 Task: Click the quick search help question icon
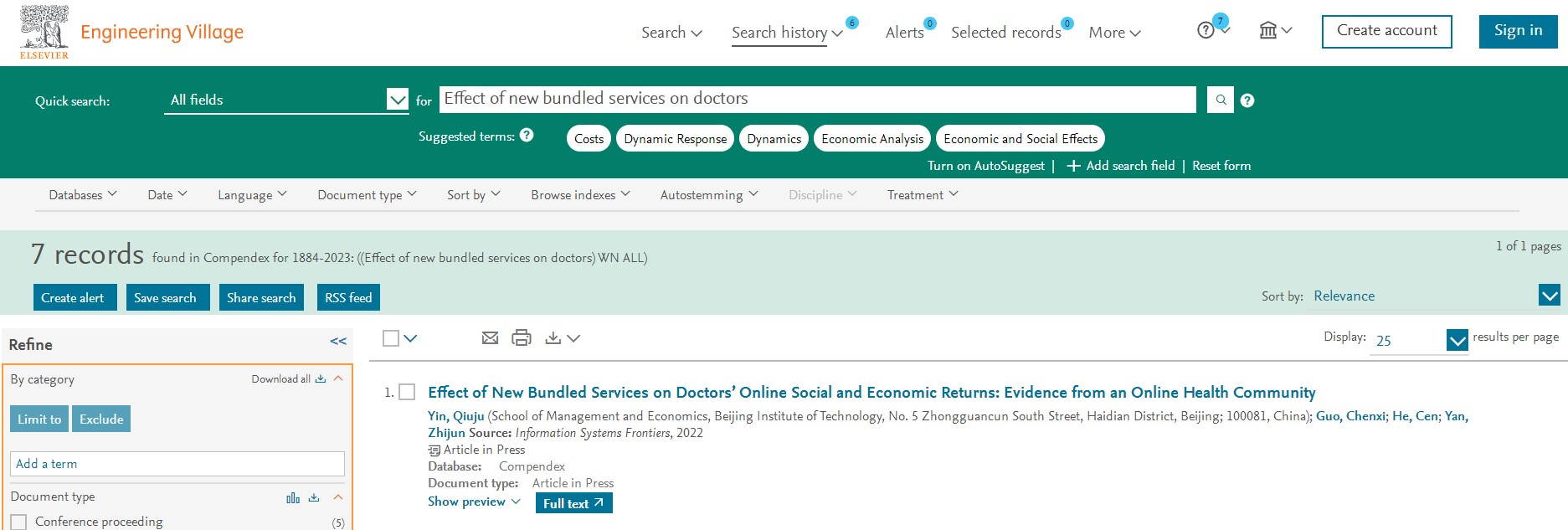pyautogui.click(x=1247, y=100)
